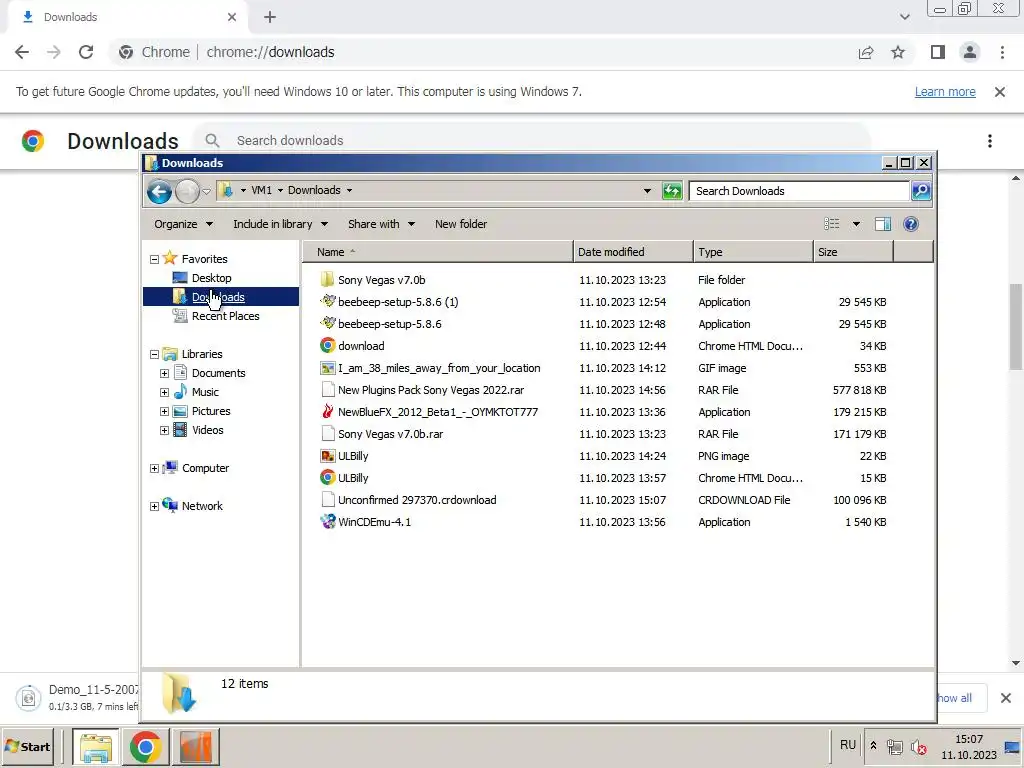This screenshot has height=768, width=1024.
Task: Click the Explorer forward arrow button
Action: (x=187, y=191)
